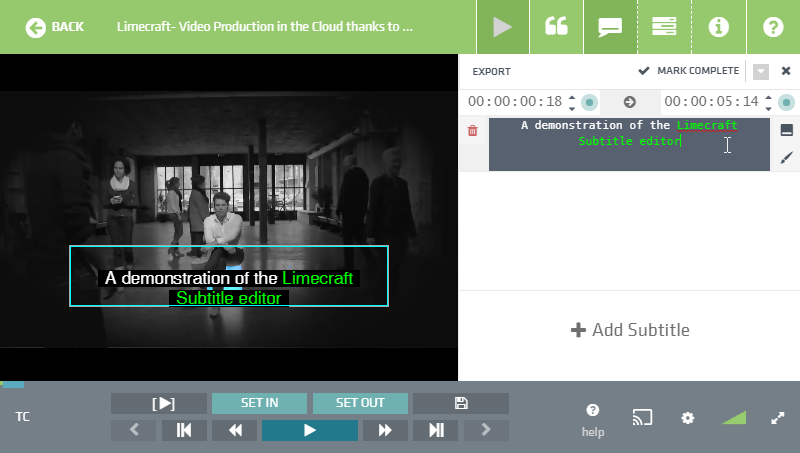The image size is (800, 453).
Task: Increase the subtitle end timecode 00:00:05:14
Action: point(768,97)
